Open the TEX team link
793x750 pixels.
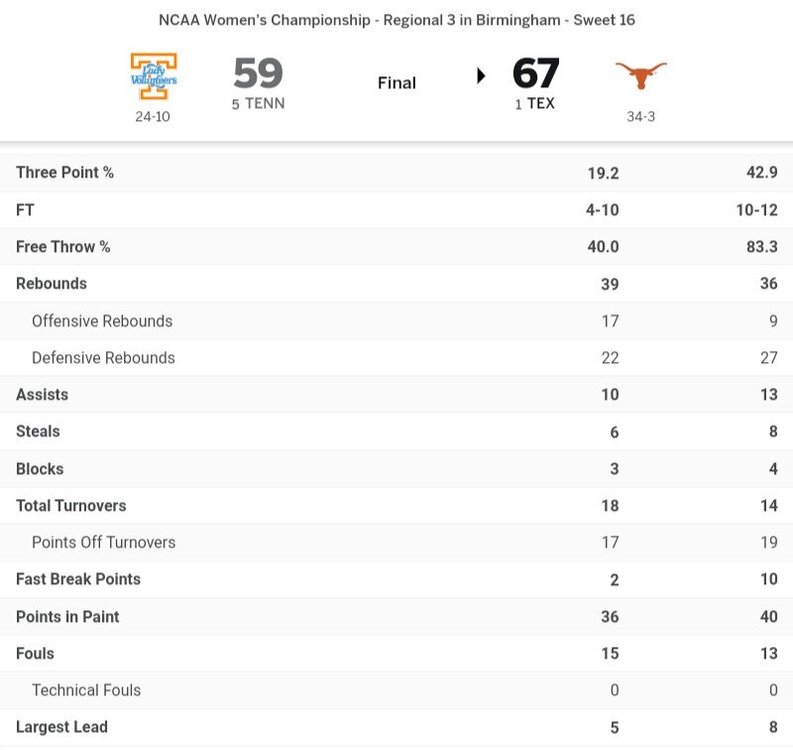[x=541, y=104]
